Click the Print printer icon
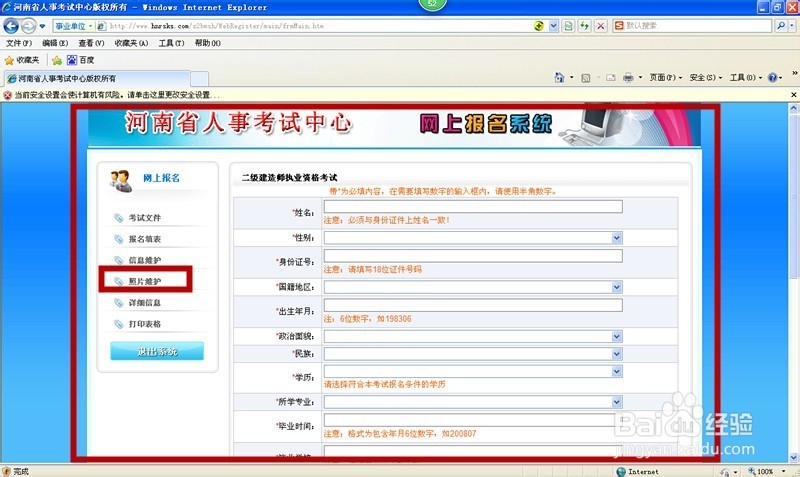 (x=628, y=78)
